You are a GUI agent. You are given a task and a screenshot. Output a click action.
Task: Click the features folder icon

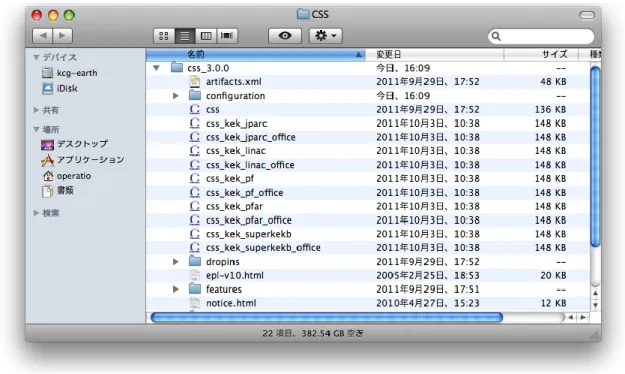point(195,288)
